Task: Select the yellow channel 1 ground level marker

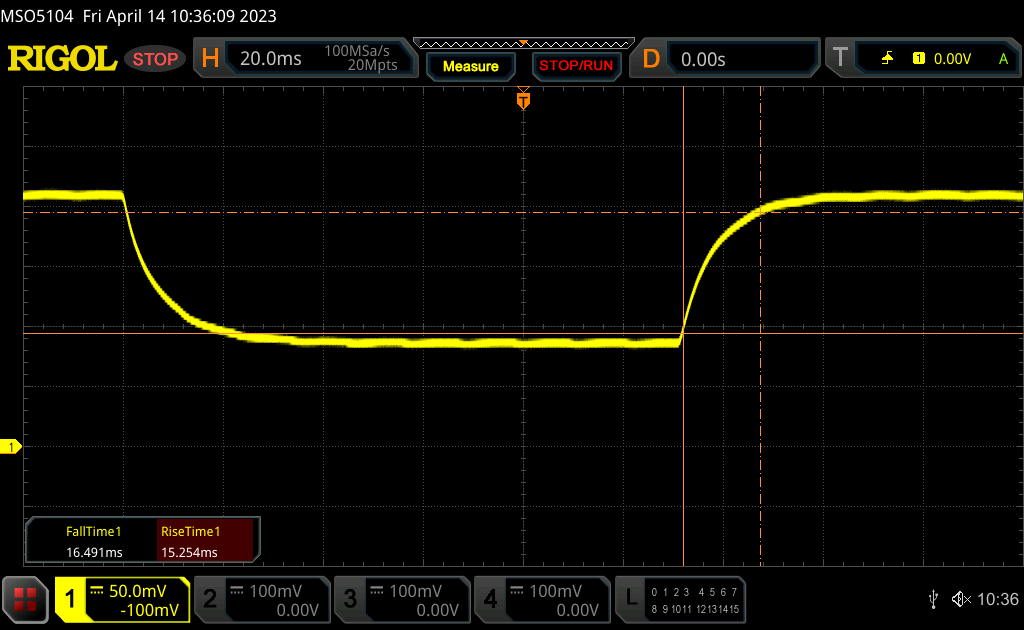Action: [13, 447]
